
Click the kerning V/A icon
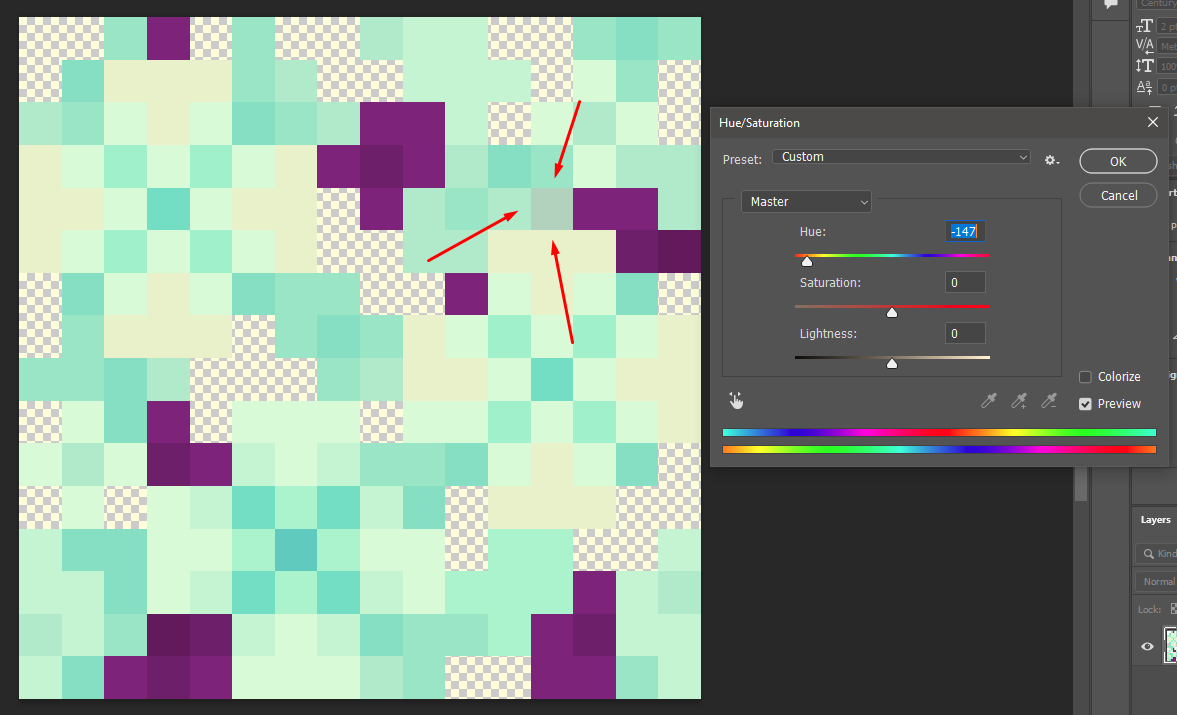[1145, 46]
